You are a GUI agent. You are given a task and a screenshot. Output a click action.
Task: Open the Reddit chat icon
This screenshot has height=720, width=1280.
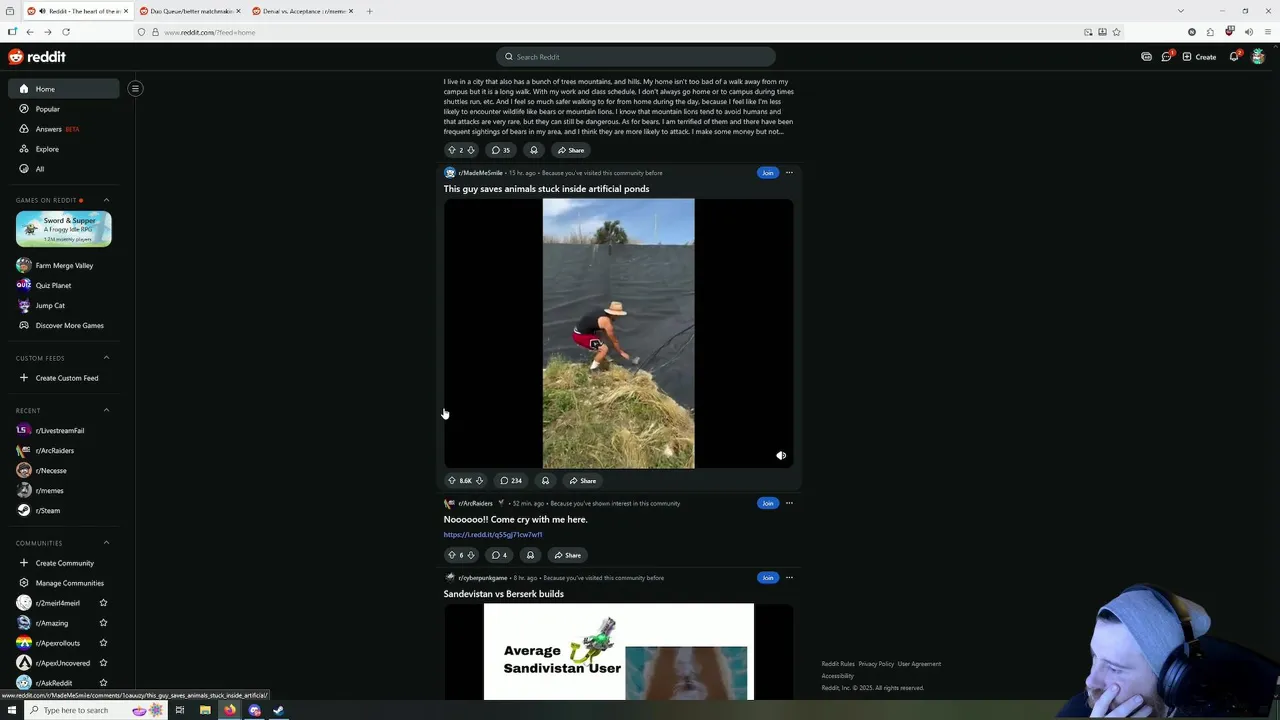pyautogui.click(x=1166, y=57)
